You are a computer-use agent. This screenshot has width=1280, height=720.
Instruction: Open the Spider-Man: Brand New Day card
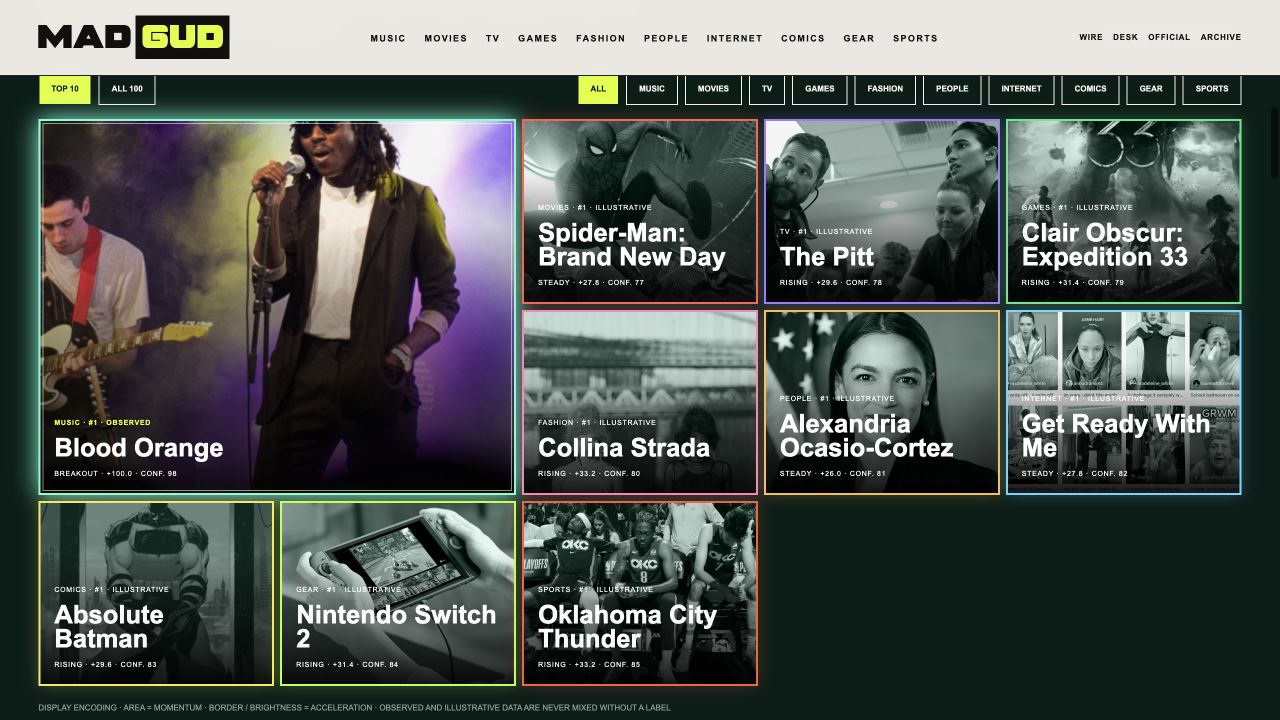tap(640, 211)
